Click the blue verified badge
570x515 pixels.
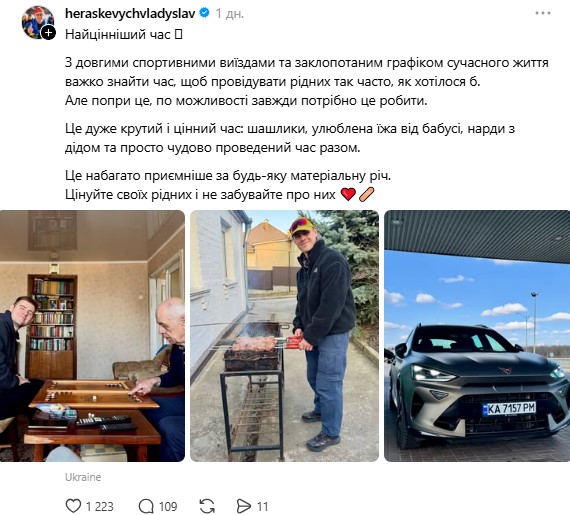tap(204, 13)
